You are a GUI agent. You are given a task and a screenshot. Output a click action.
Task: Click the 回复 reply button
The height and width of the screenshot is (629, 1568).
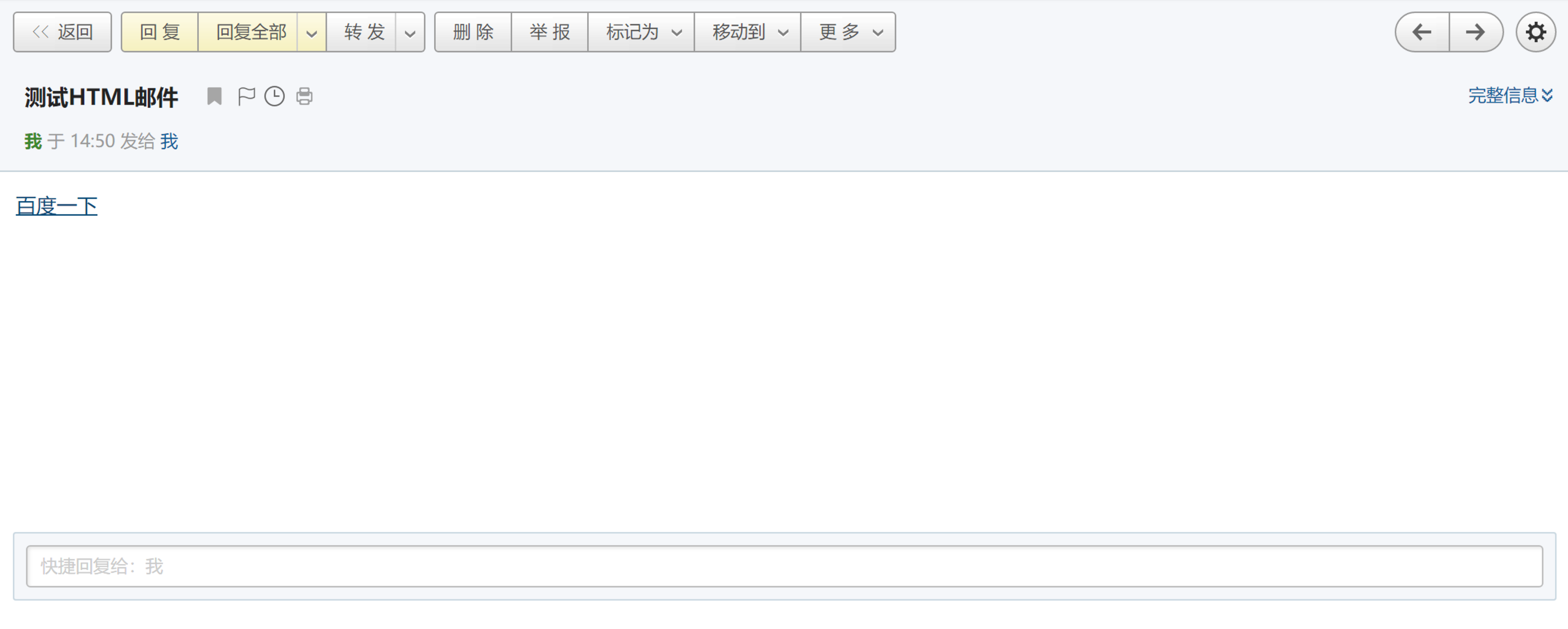point(159,32)
